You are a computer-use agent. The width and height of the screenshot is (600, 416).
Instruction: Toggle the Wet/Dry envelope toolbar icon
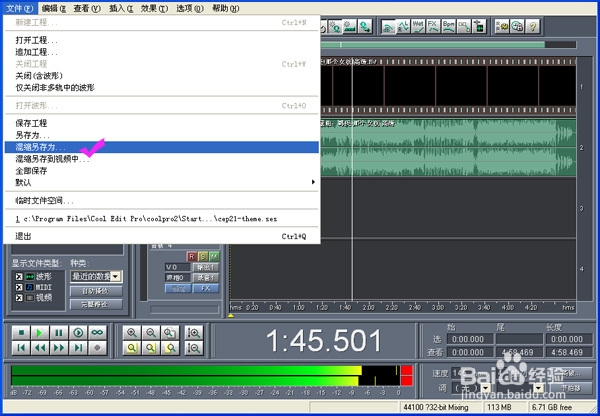(418, 26)
